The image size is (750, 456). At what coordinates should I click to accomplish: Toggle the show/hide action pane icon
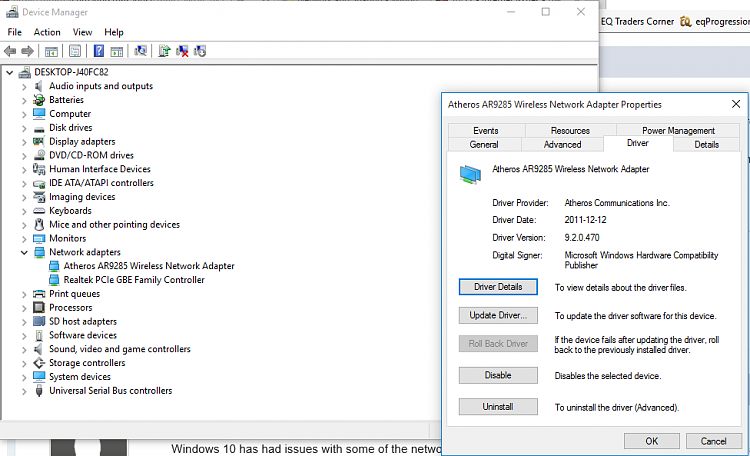(117, 51)
